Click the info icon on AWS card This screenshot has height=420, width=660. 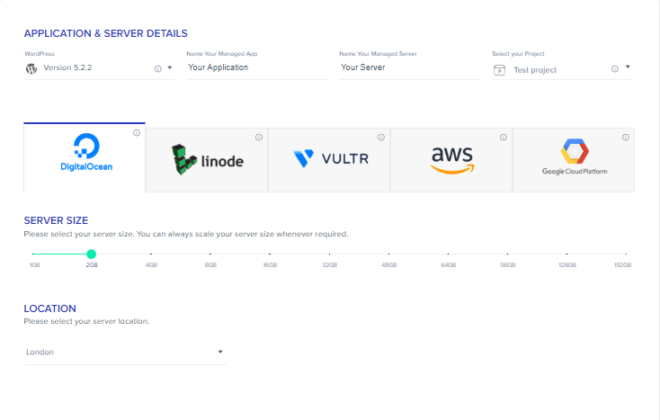click(503, 137)
